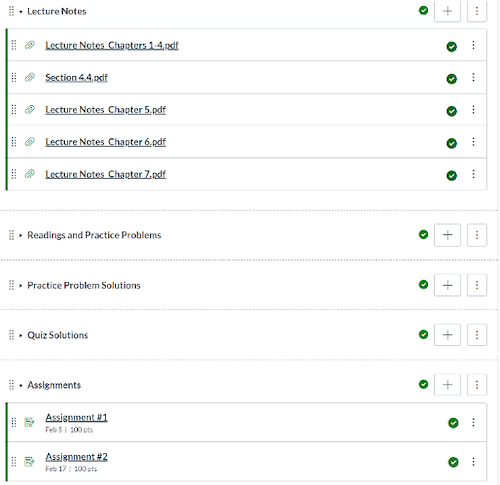Viewport: 500px width, 485px height.
Task: Open kebab menu for Section 4.4.pdf
Action: 473,77
